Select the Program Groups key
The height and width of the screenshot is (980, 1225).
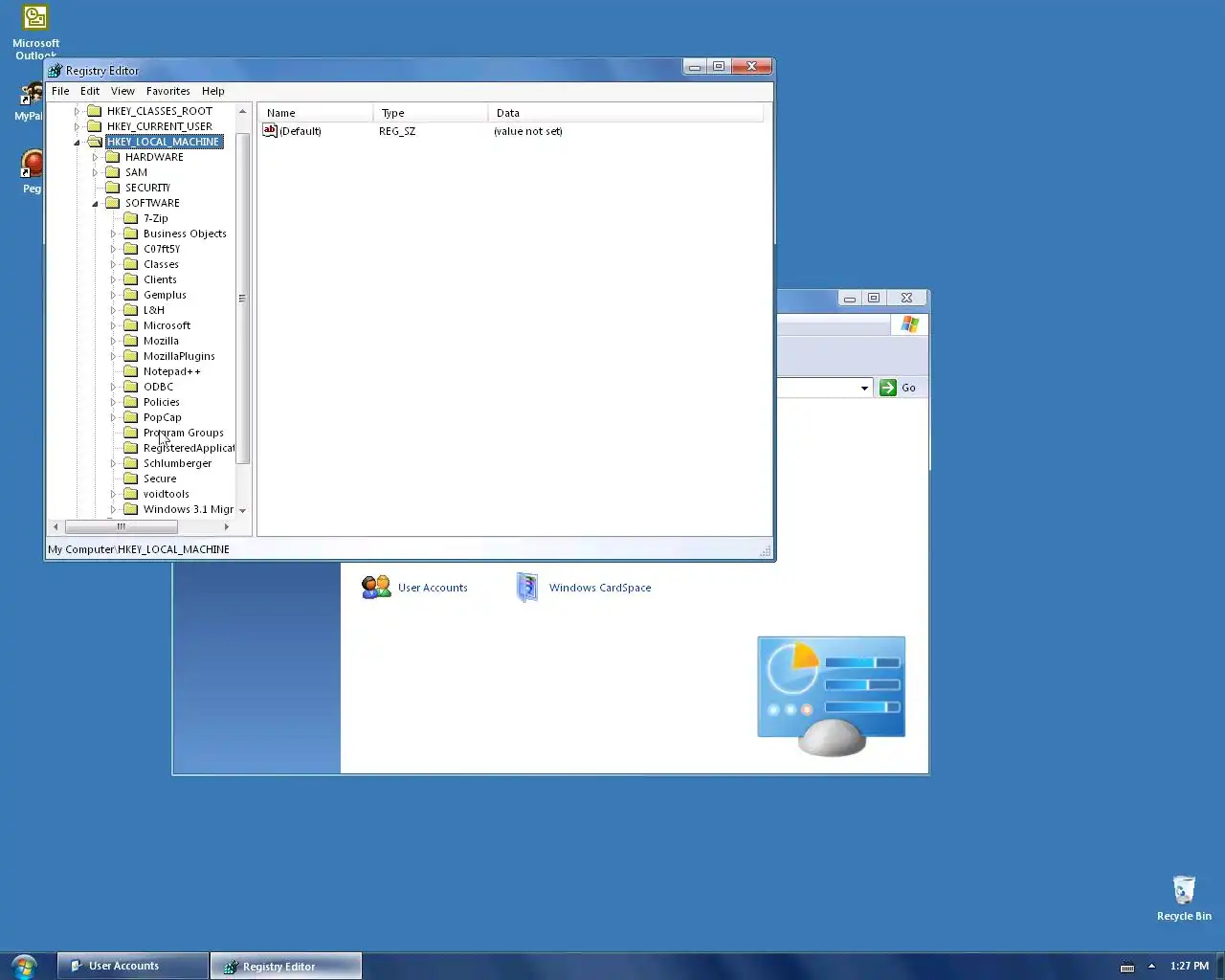coord(184,433)
